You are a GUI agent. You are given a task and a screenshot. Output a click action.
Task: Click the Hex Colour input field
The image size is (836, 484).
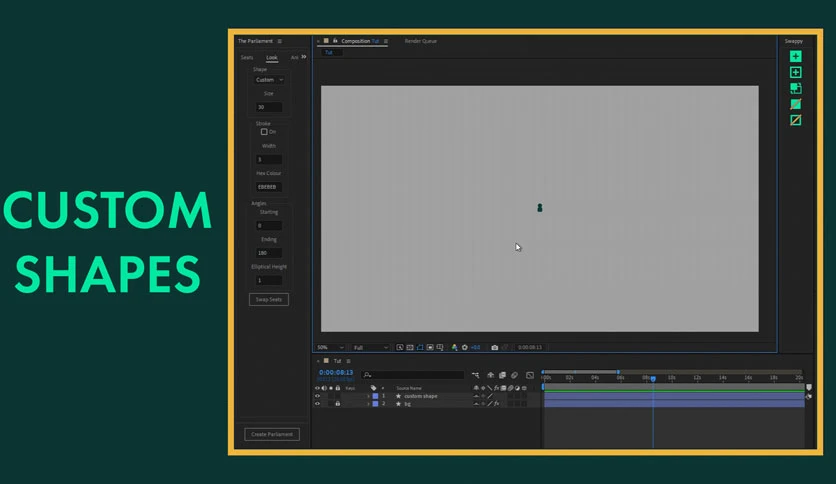(x=269, y=187)
